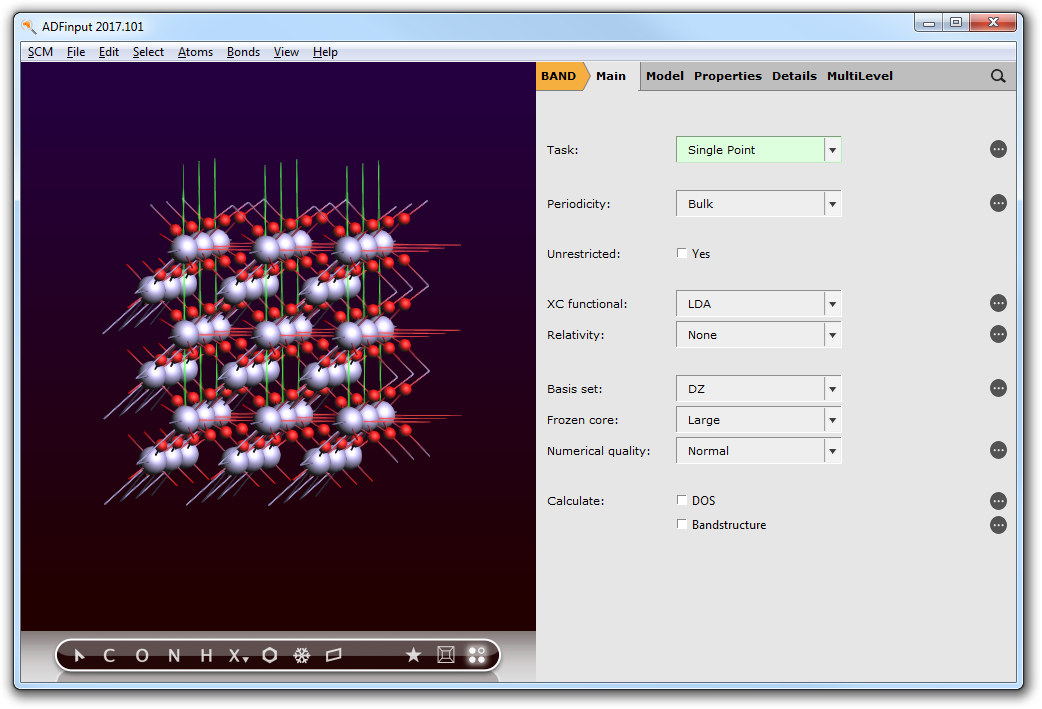Expand the Basis set DZ dropdown

coord(758,389)
